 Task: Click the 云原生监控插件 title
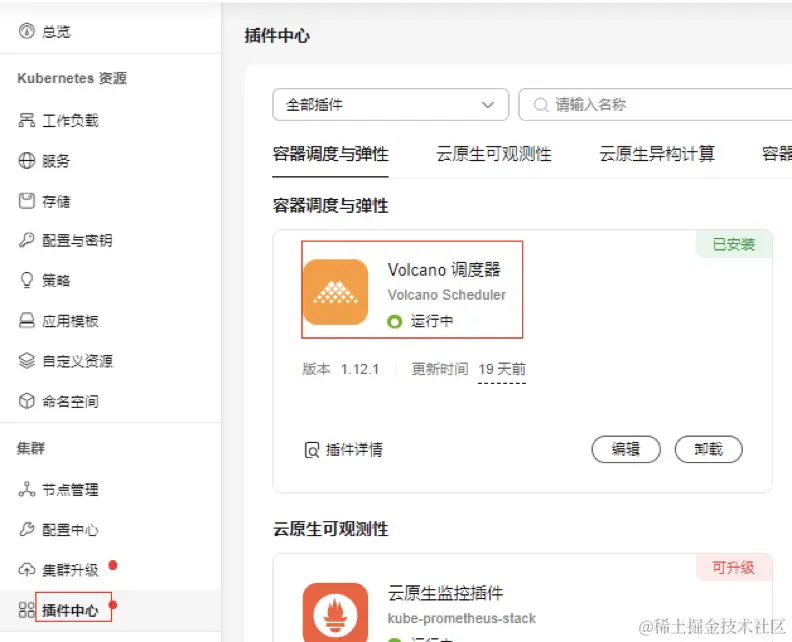pyautogui.click(x=445, y=592)
